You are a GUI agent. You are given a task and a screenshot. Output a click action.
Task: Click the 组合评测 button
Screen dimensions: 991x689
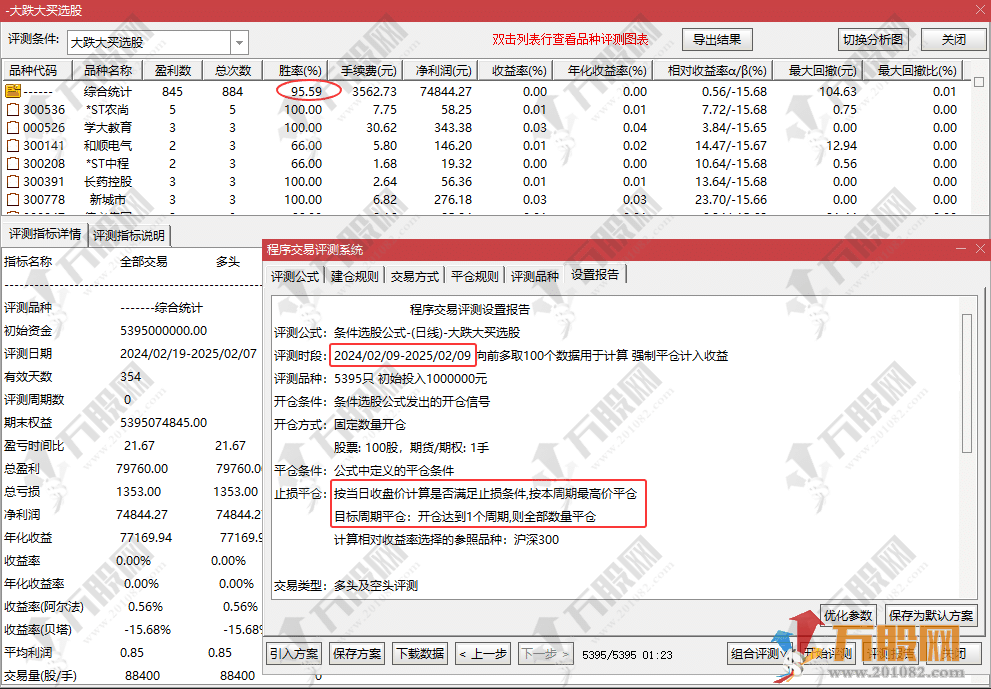(x=758, y=654)
